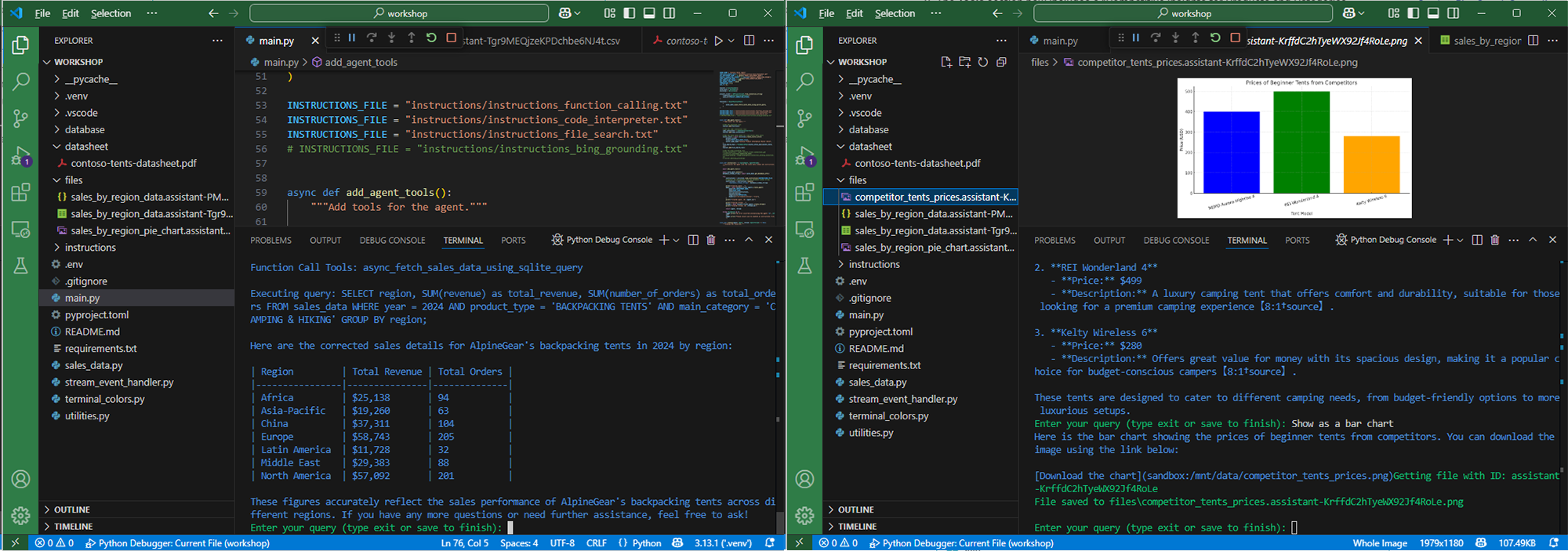
Task: Open Extensions view in the left window
Action: click(x=21, y=192)
